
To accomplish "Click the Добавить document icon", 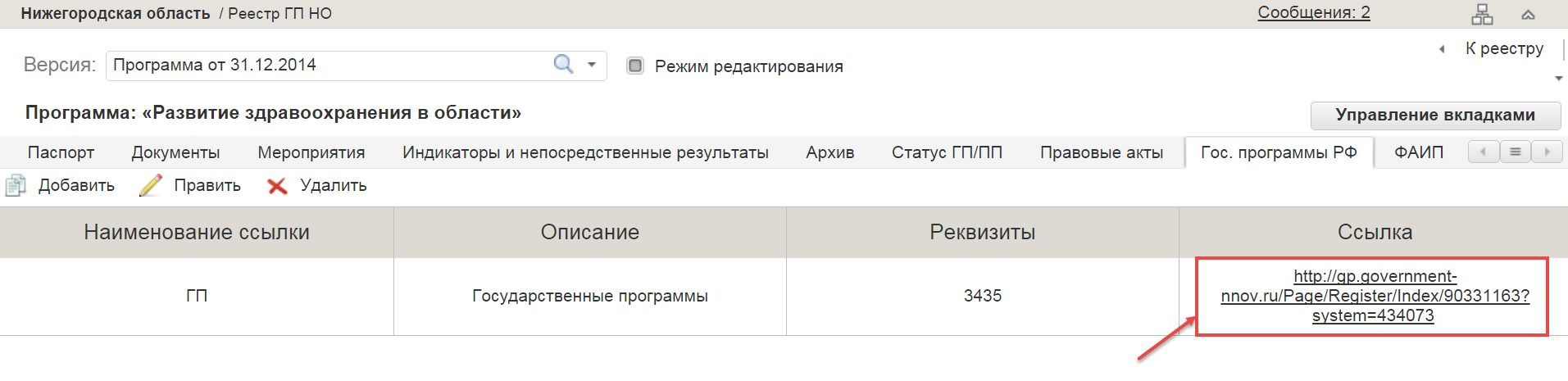I will tap(16, 185).
